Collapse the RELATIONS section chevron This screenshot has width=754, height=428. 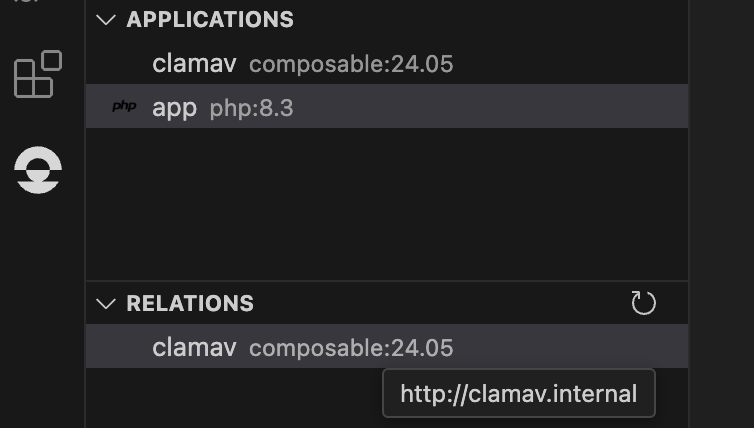106,303
